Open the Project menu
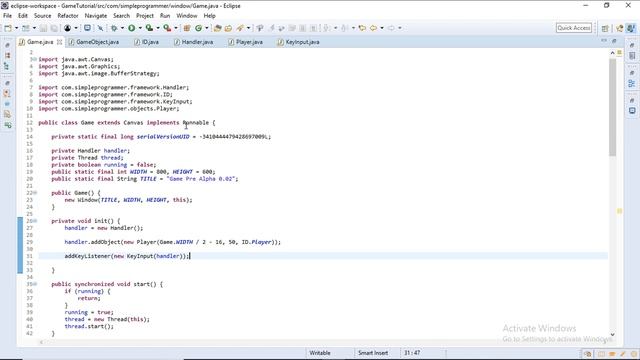The width and height of the screenshot is (640, 360). pos(145,16)
